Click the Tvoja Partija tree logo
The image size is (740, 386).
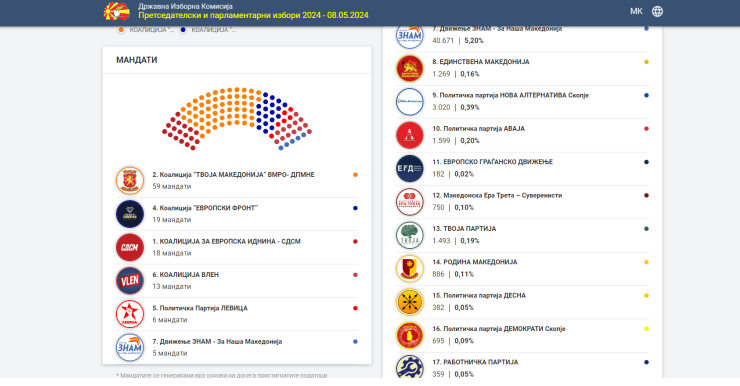[410, 235]
